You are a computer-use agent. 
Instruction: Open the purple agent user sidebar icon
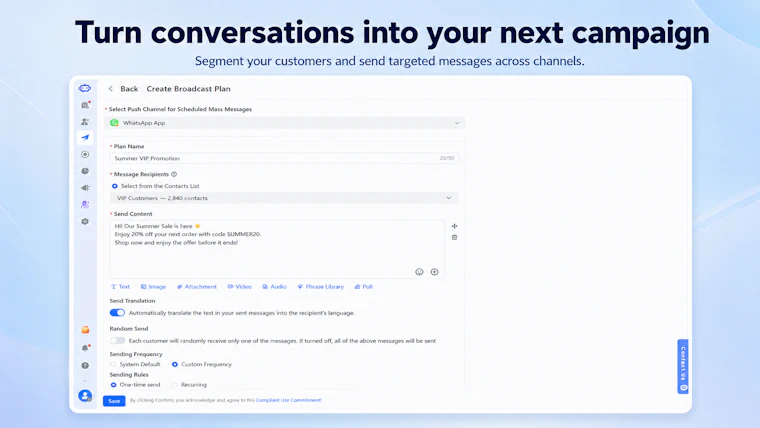tap(85, 205)
